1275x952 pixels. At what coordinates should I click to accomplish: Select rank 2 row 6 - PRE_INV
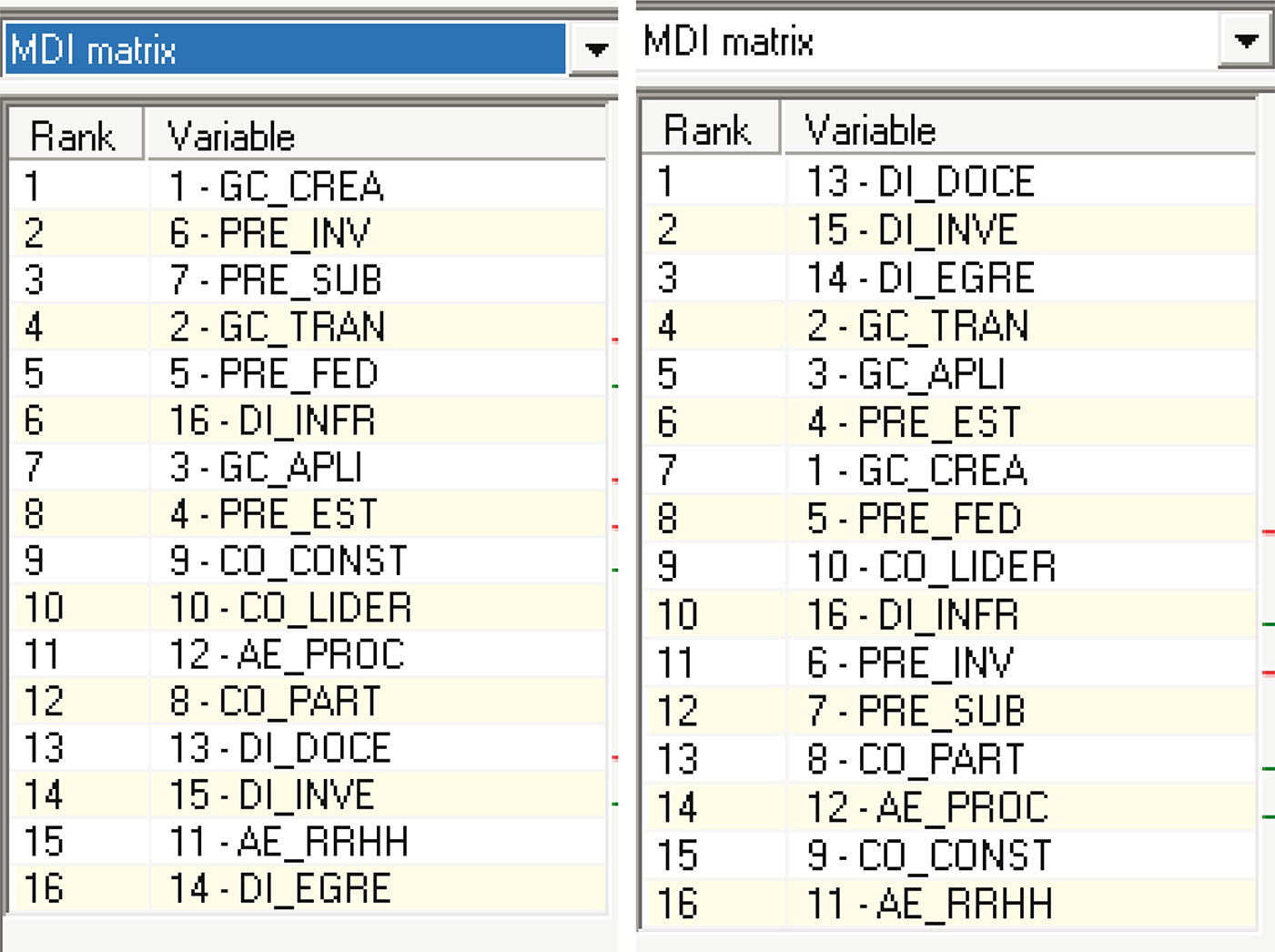tap(308, 233)
